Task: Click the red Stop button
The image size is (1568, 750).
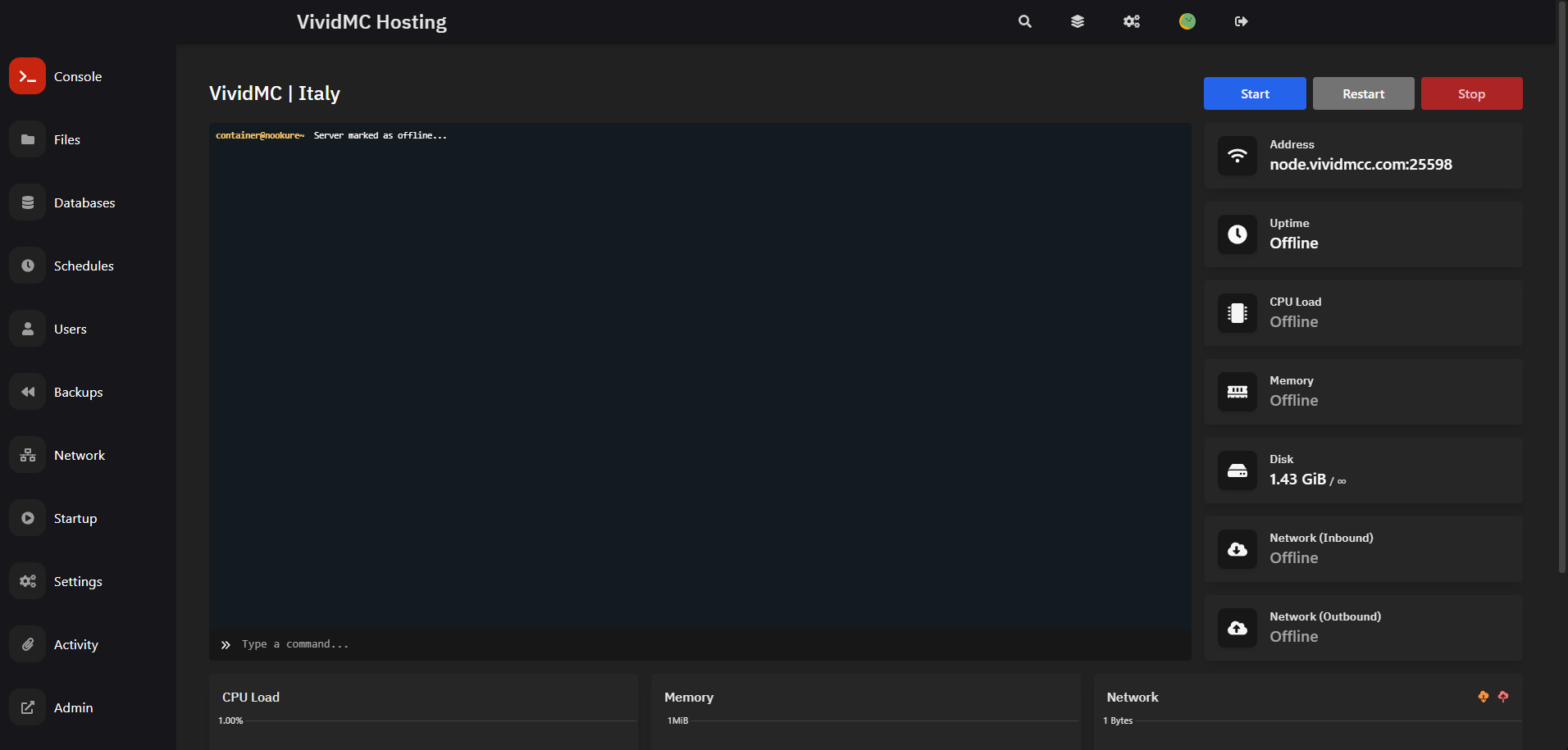Action: tap(1471, 93)
